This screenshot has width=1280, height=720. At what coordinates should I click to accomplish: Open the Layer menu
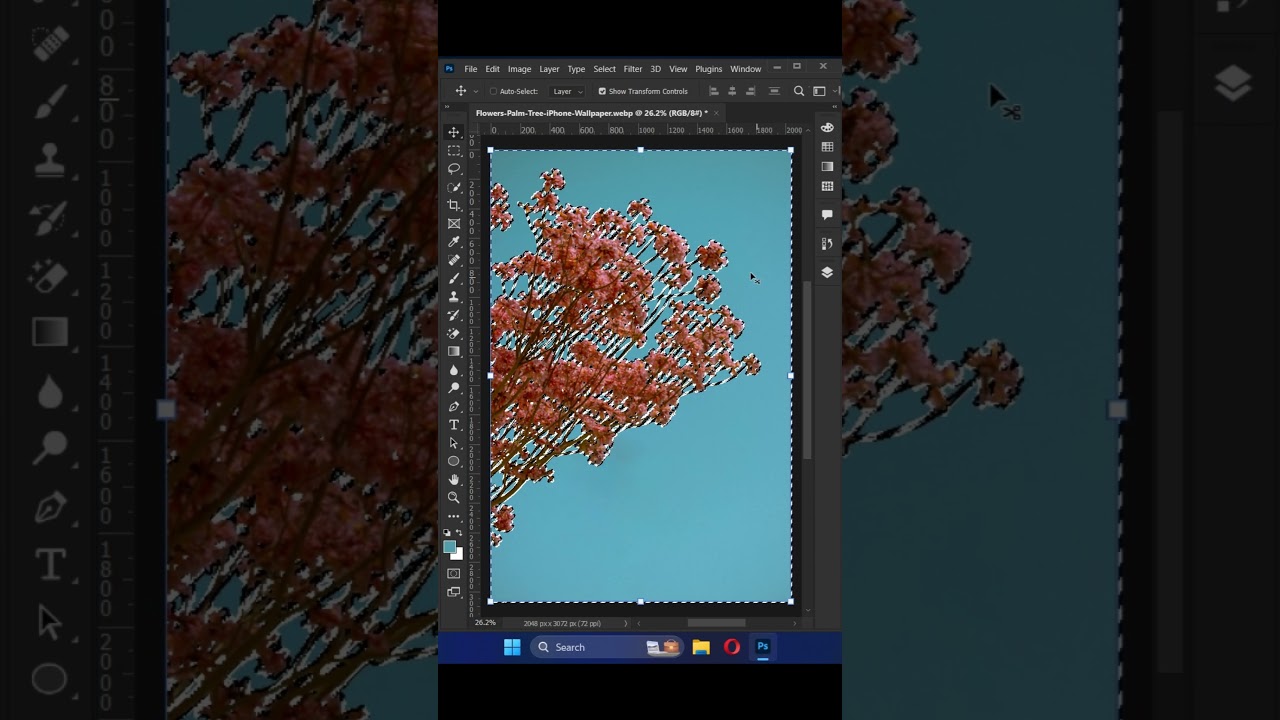(549, 69)
